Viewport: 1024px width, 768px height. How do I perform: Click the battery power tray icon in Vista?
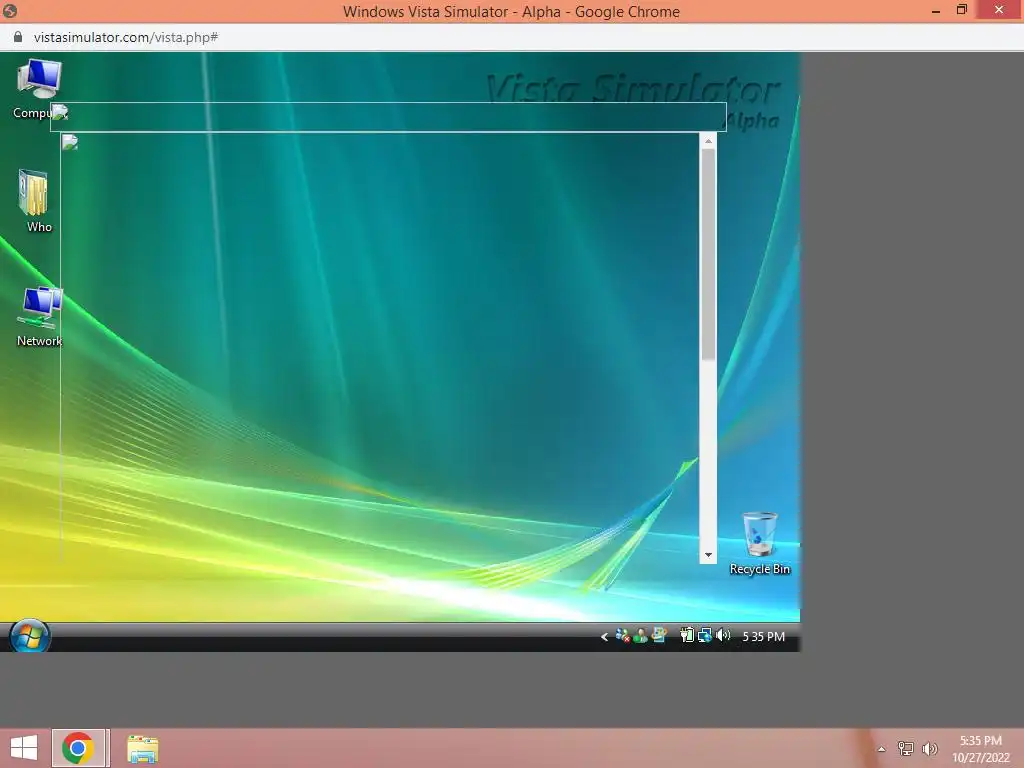686,635
